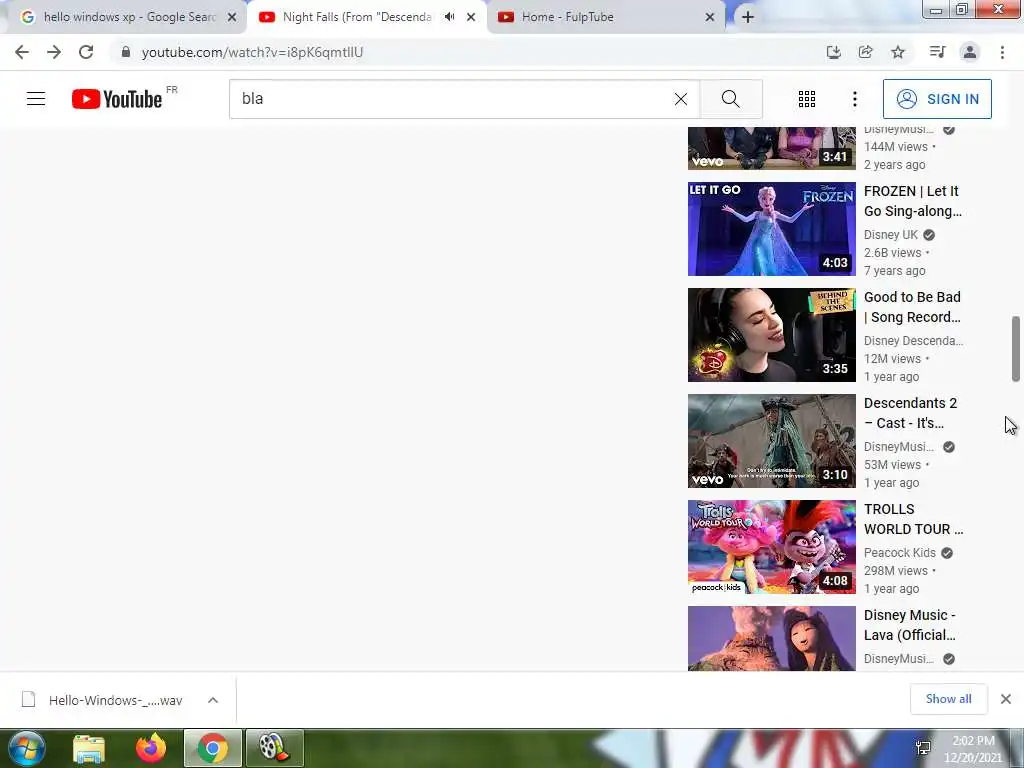This screenshot has width=1024, height=768.
Task: Visit the Disney UK channel
Action: click(x=891, y=234)
